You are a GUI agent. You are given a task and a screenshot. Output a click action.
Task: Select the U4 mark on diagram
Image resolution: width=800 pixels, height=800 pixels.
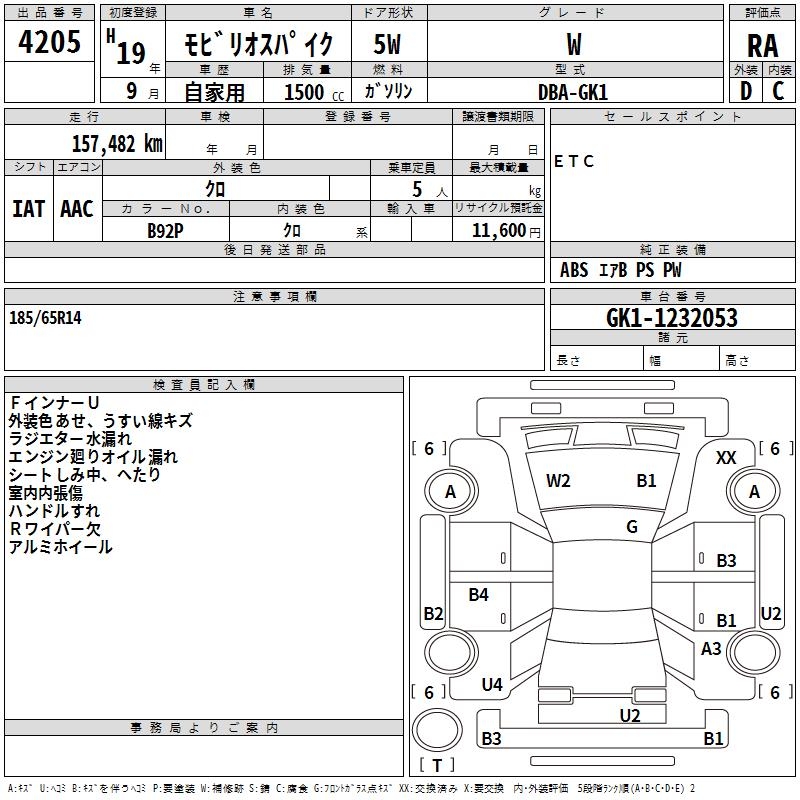tap(492, 684)
